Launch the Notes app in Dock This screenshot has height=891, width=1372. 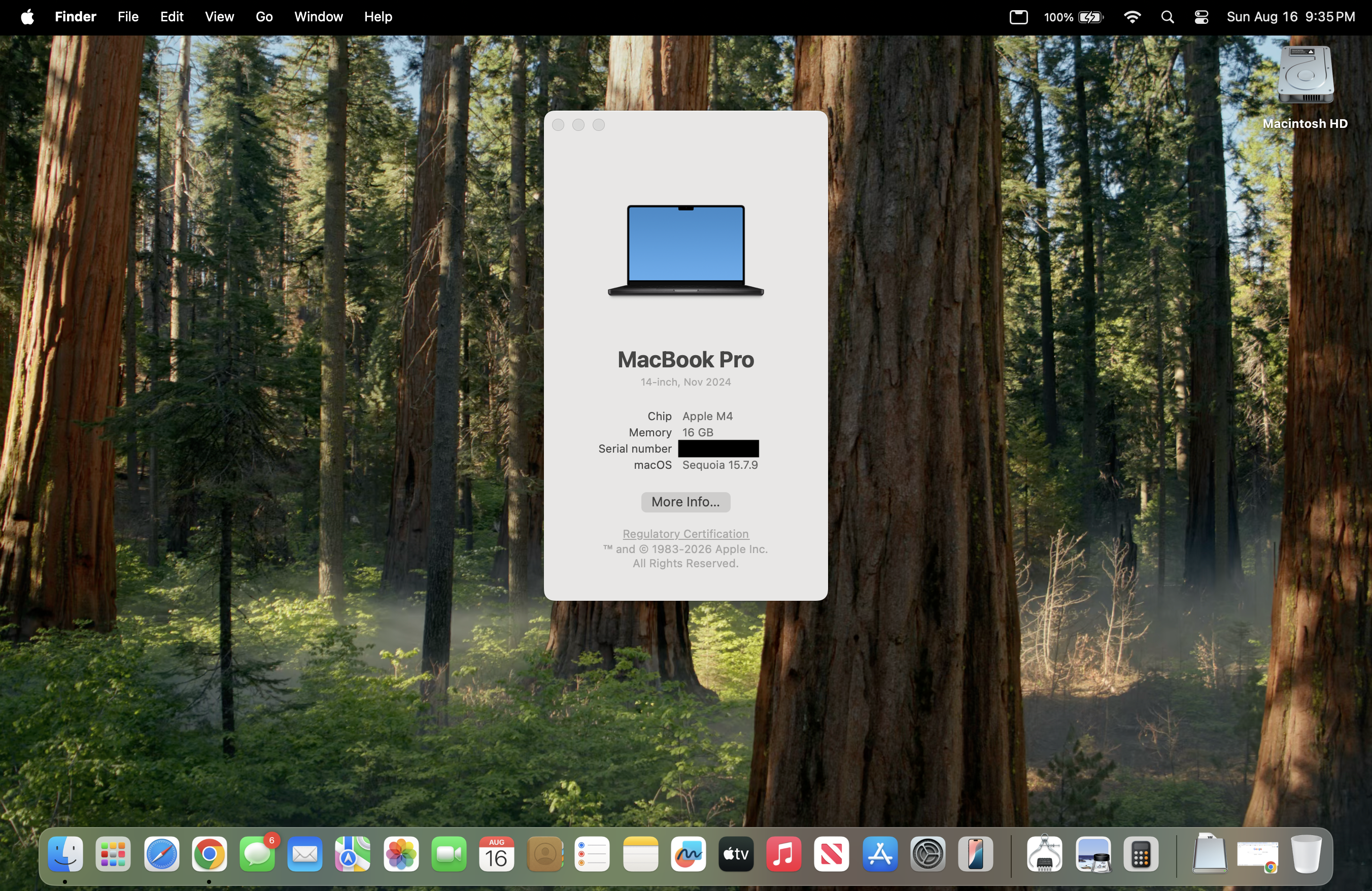640,853
